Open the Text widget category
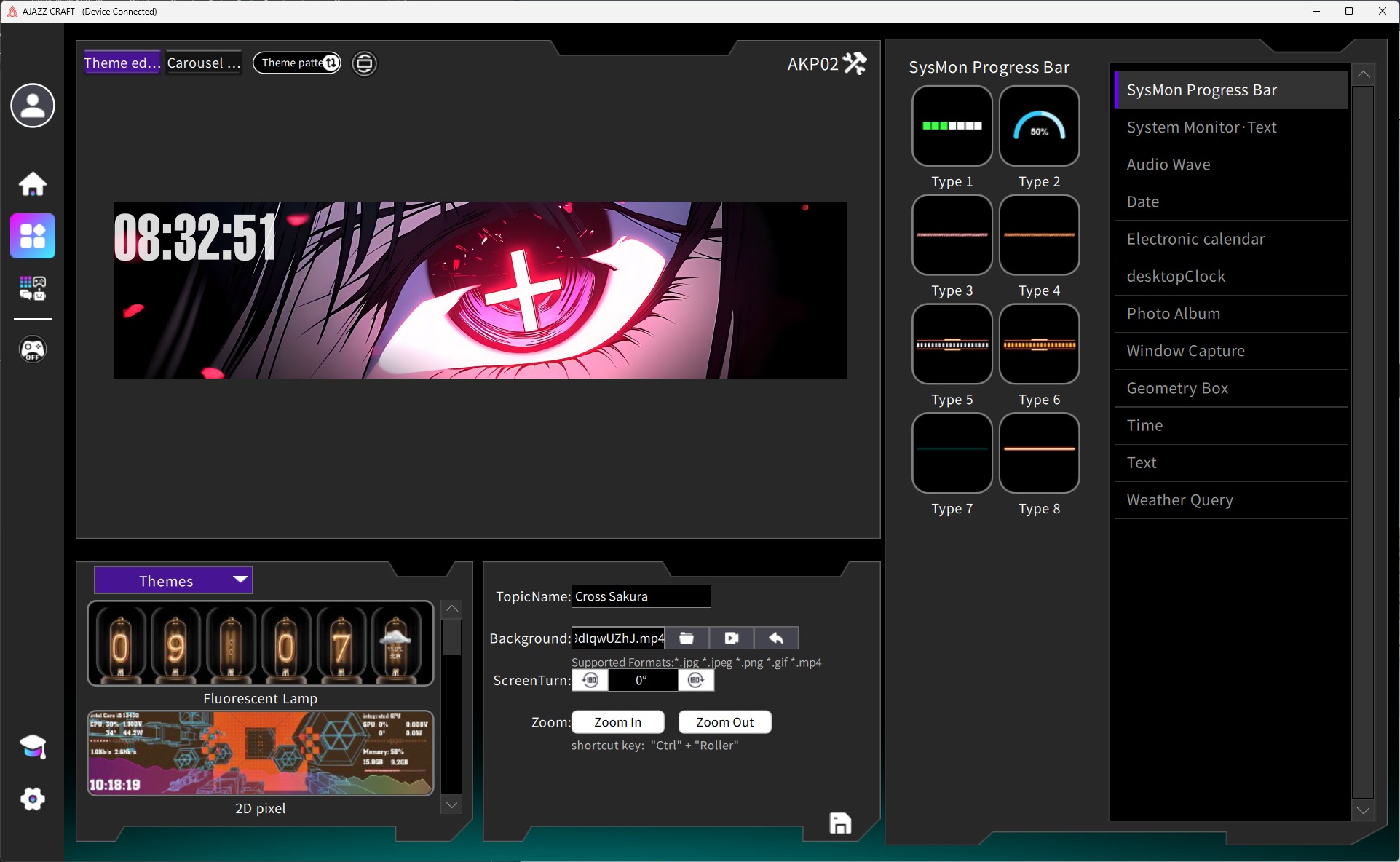The image size is (1400, 862). (x=1231, y=463)
